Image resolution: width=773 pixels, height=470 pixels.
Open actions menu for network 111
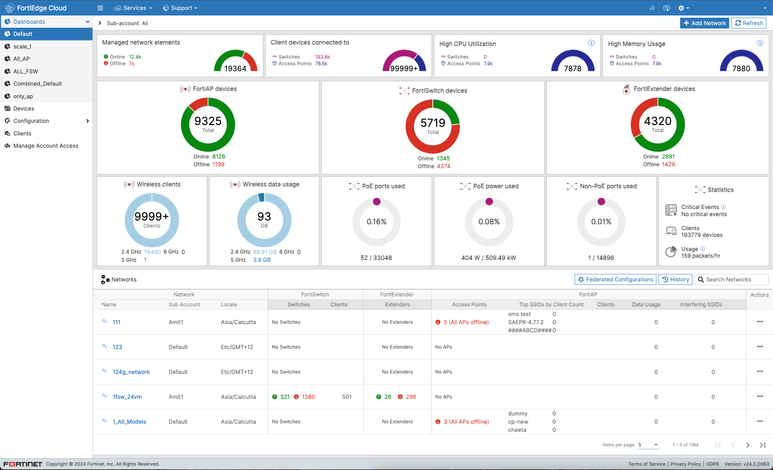(759, 322)
